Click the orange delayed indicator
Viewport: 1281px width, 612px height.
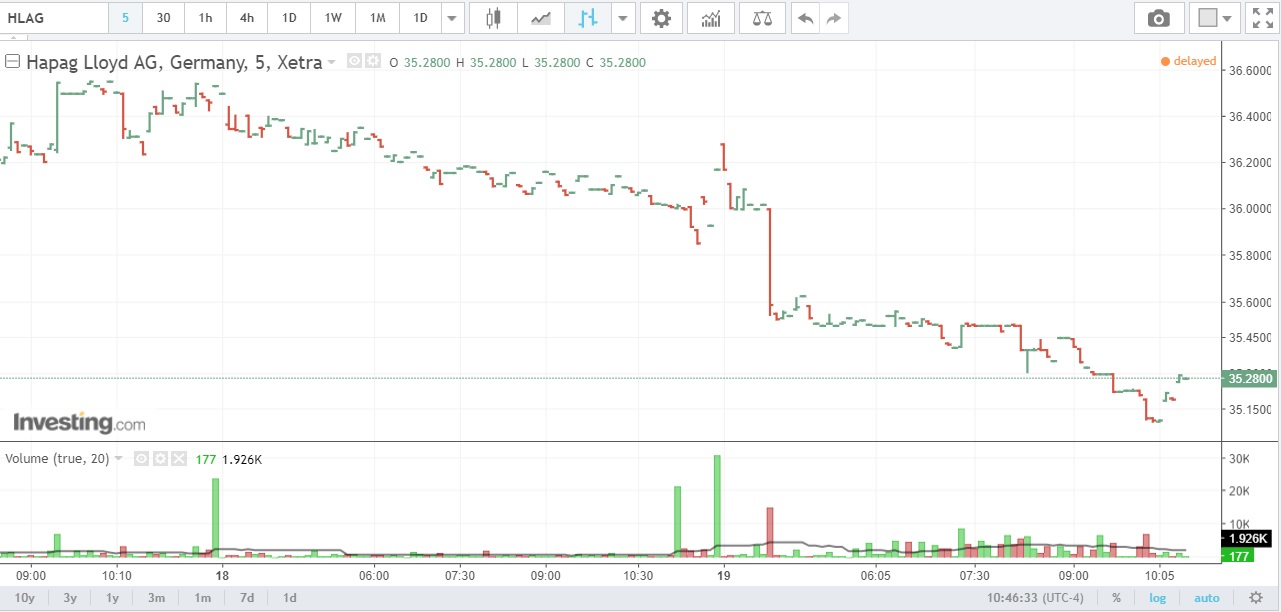pyautogui.click(x=1189, y=61)
